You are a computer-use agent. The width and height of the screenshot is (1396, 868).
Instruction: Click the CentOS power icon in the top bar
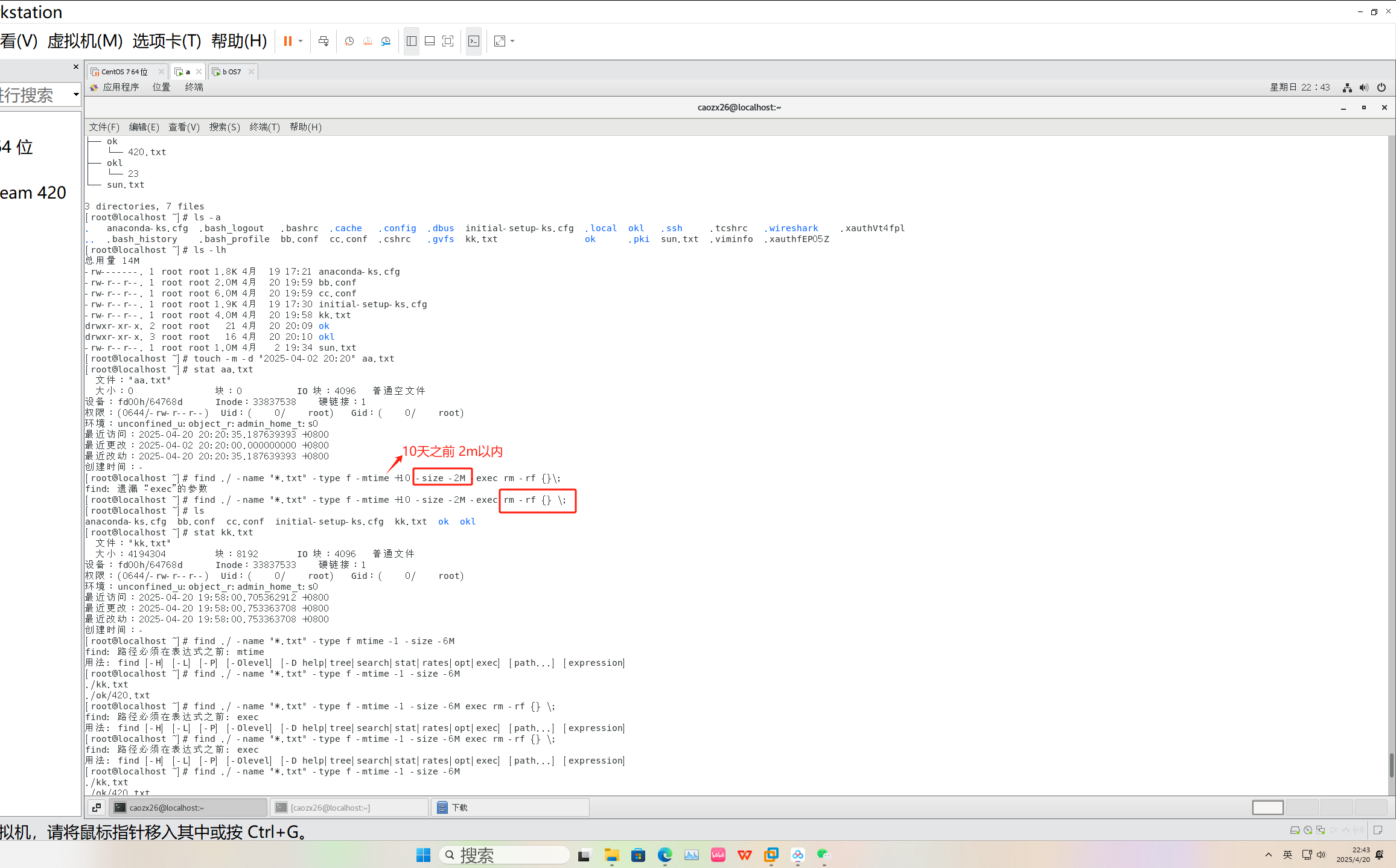click(x=1381, y=88)
